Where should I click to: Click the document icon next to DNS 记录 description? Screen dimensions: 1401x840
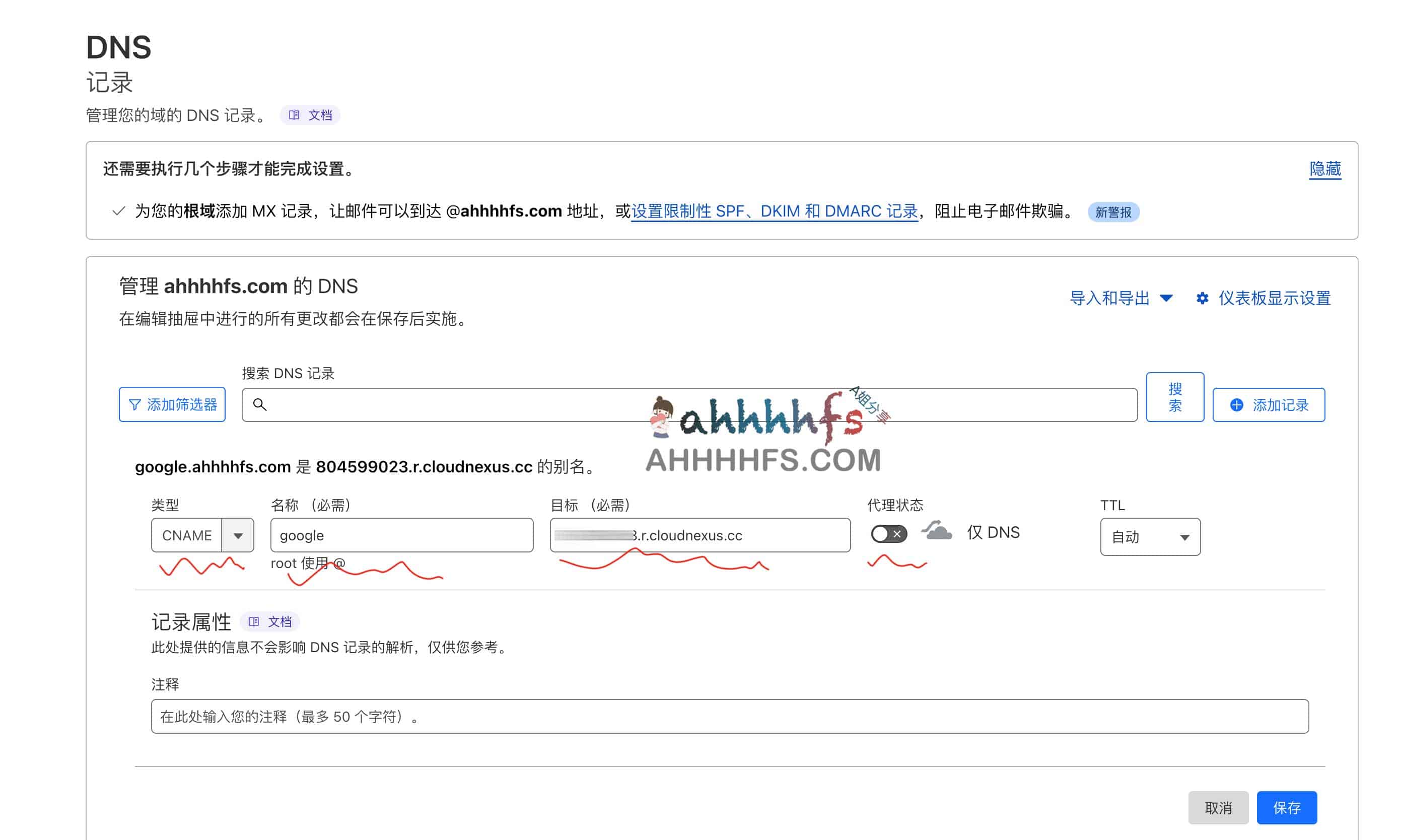coord(295,114)
